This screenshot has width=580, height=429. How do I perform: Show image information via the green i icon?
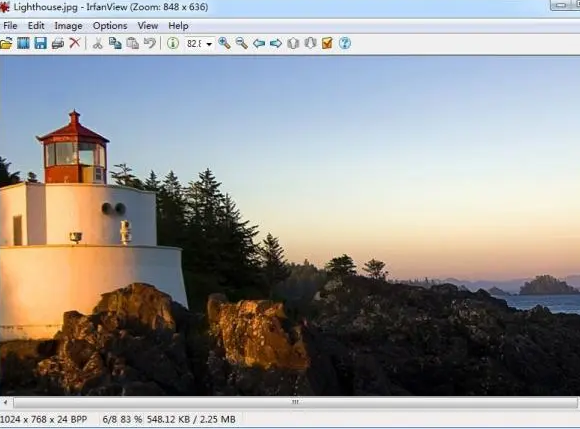[x=173, y=43]
